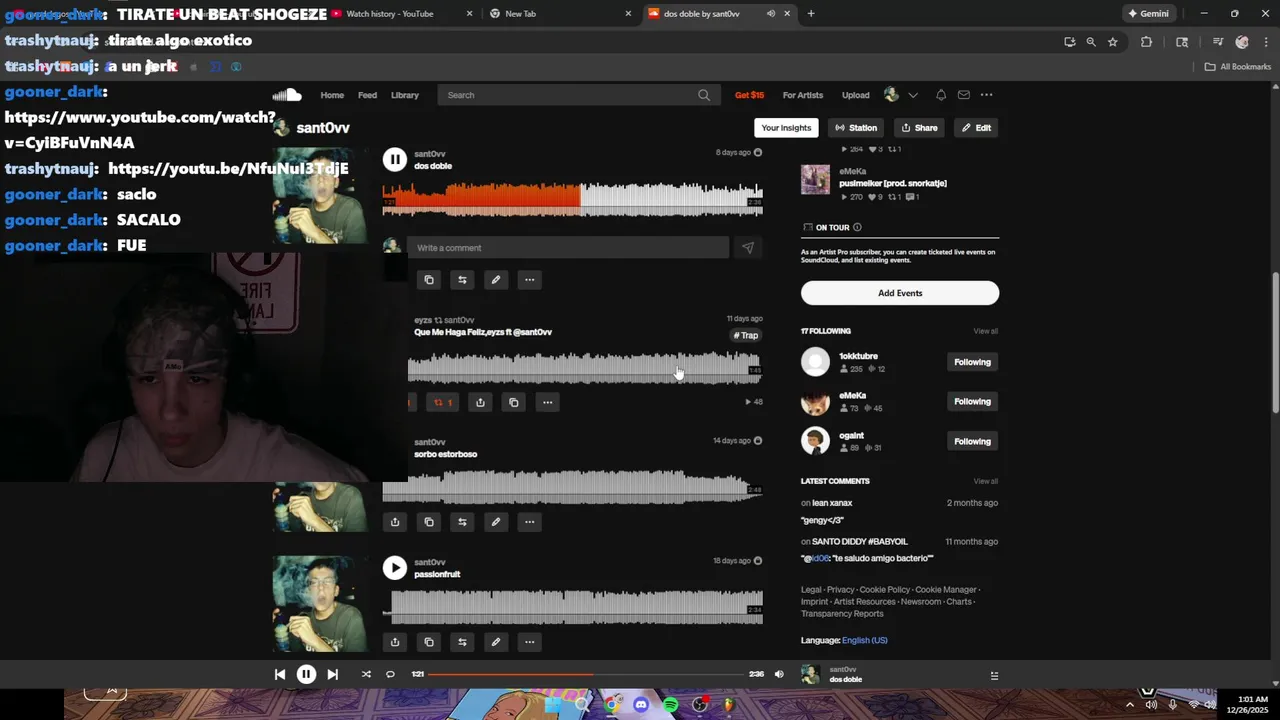Image resolution: width=1280 pixels, height=720 pixels.
Task: Repost the sorbo estorboso track
Action: point(462,522)
